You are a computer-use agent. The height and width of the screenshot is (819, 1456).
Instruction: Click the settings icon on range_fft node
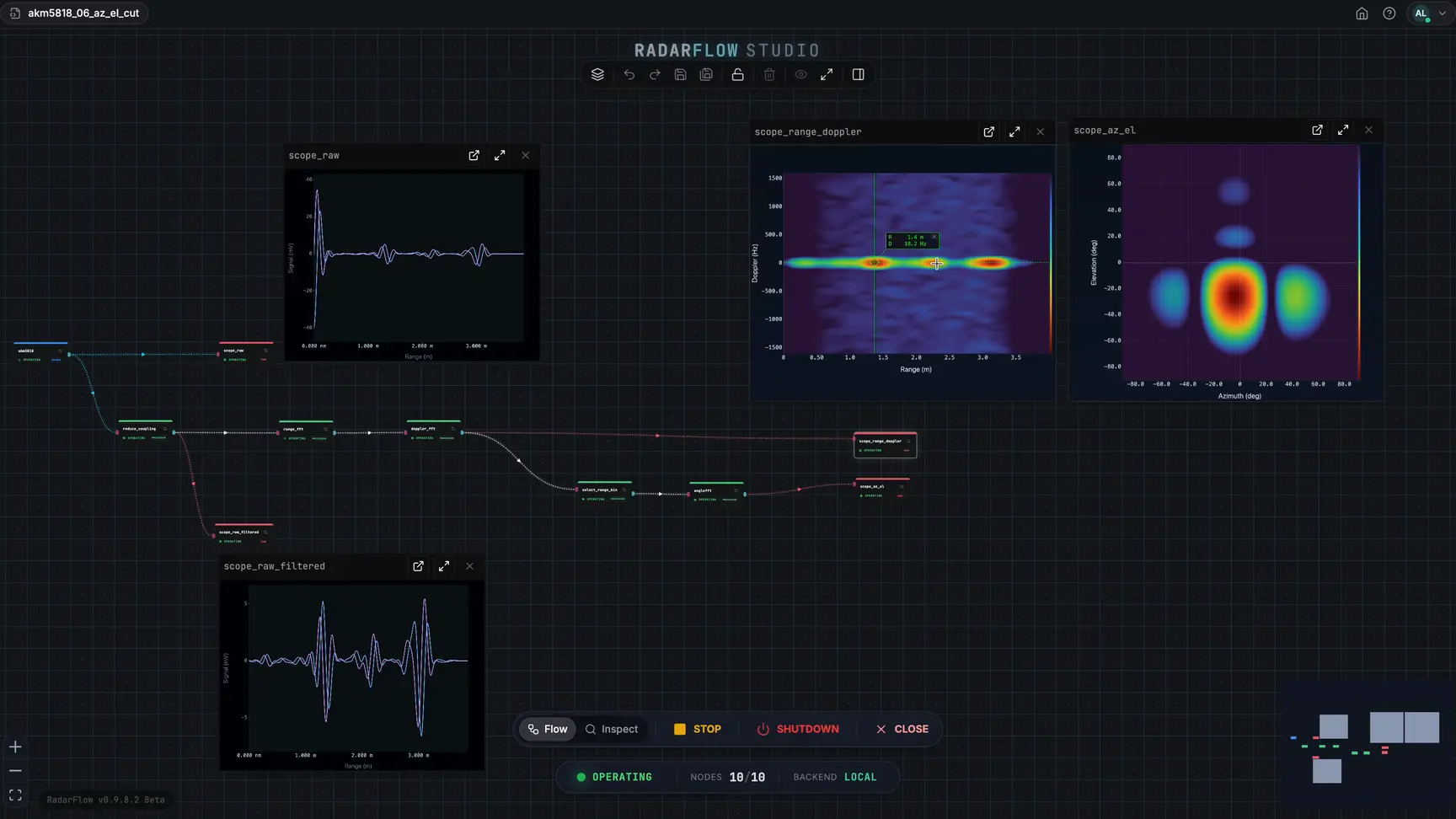325,428
